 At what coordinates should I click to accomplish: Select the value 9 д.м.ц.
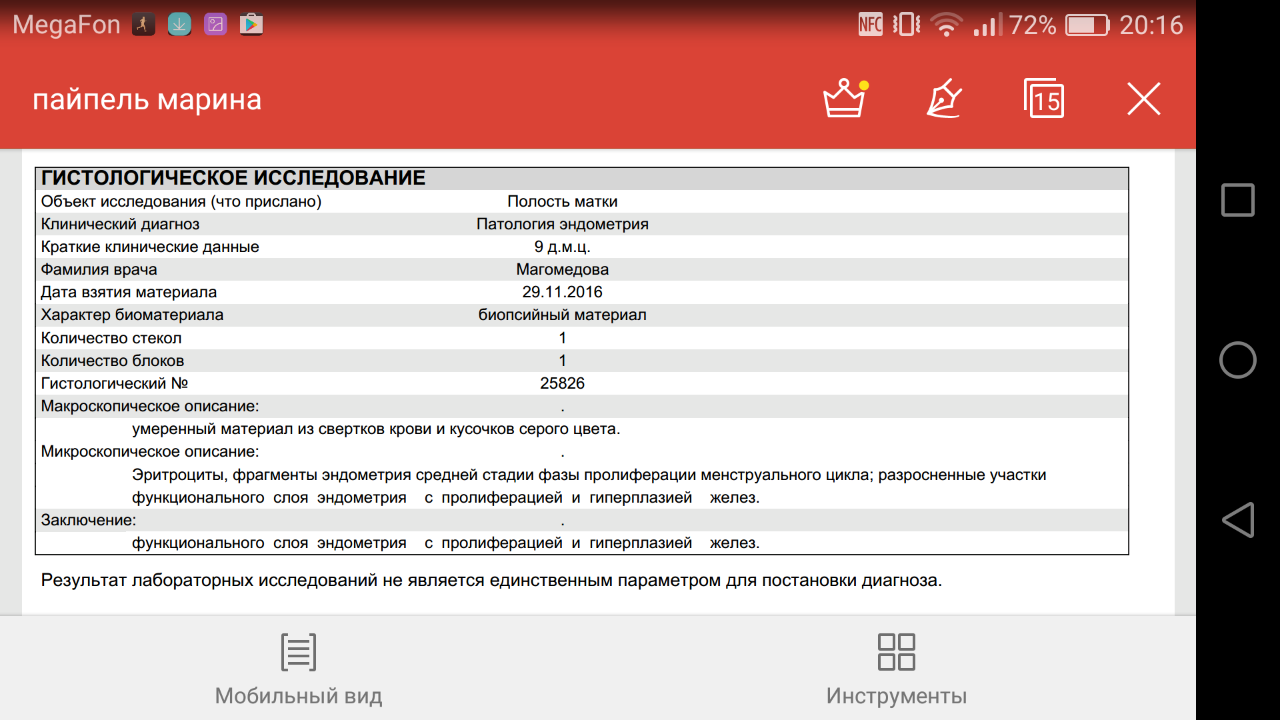[x=562, y=247]
